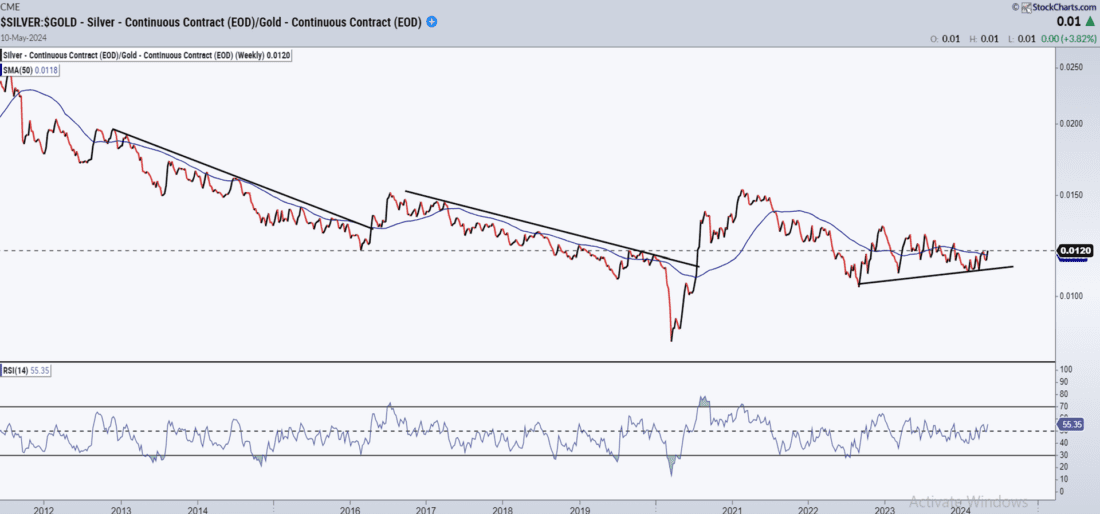Screen dimensions: 1100x514
Task: Click the 2021 label on time axis
Action: pyautogui.click(x=733, y=508)
